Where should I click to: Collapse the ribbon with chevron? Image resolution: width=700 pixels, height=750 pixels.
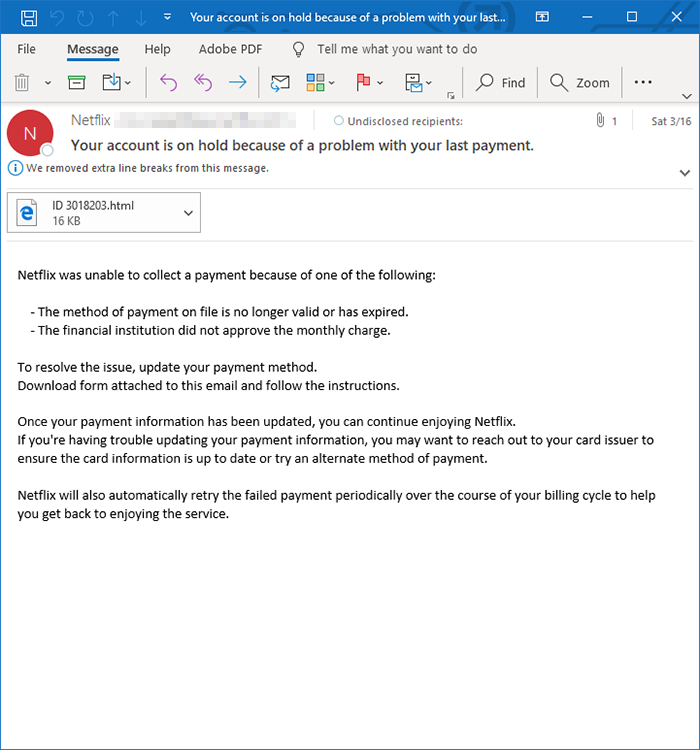coord(687,96)
